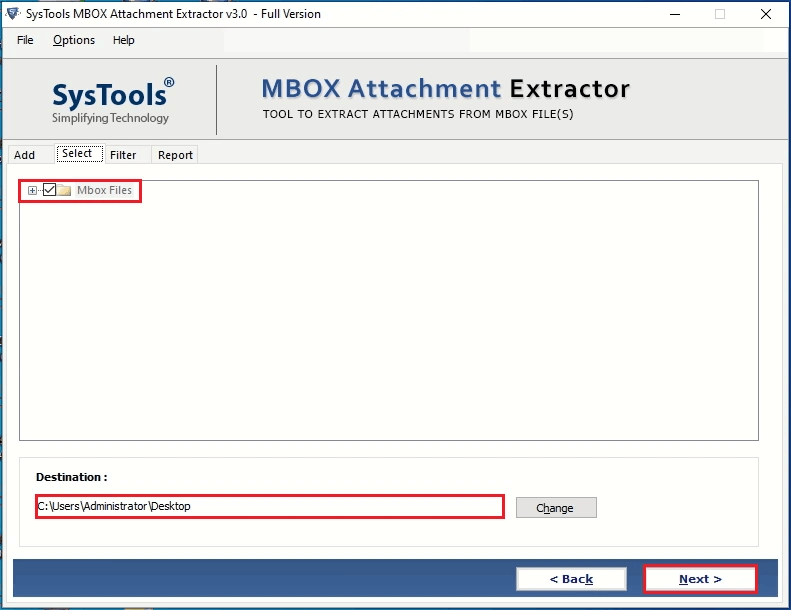Click the Change destination button
The height and width of the screenshot is (610, 791).
pos(556,508)
